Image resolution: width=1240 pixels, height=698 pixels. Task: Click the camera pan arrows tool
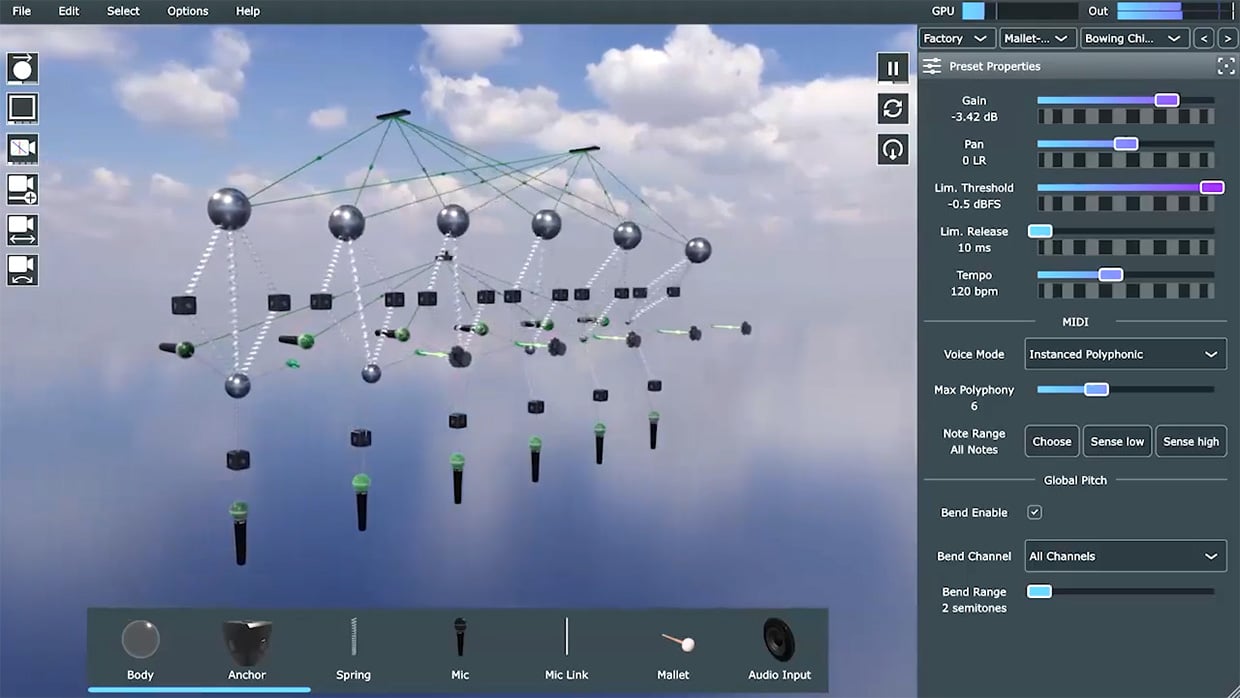coord(21,229)
